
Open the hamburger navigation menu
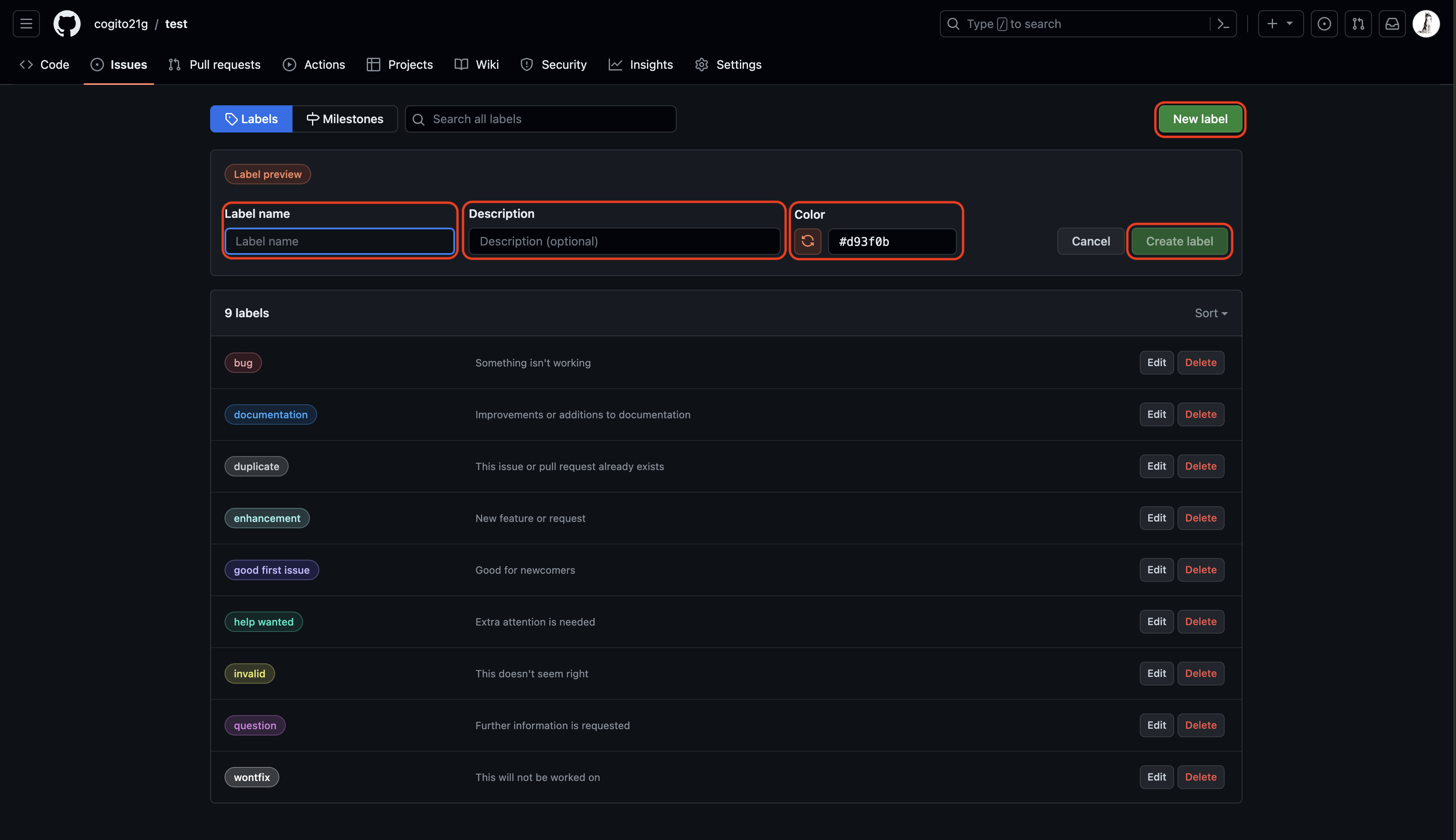tap(26, 24)
